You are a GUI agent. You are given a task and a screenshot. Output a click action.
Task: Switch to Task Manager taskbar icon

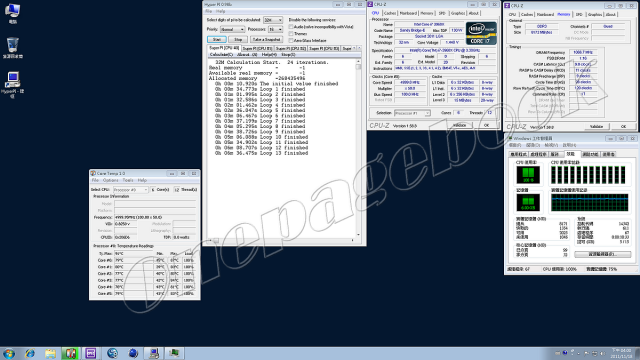pos(175,353)
